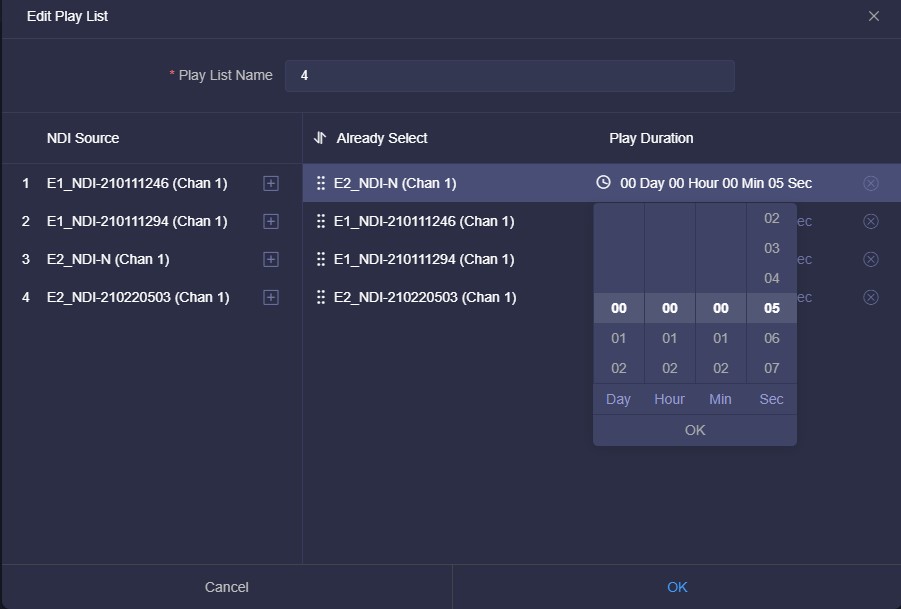Add E1_NDI-210111294 source with plus icon
901x609 pixels.
pyautogui.click(x=271, y=221)
